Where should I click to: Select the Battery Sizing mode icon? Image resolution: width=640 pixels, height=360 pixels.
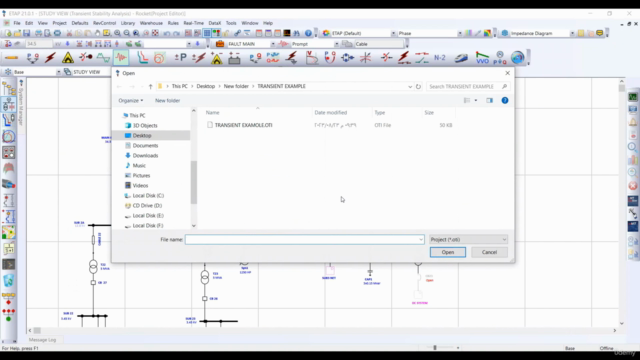(x=234, y=58)
